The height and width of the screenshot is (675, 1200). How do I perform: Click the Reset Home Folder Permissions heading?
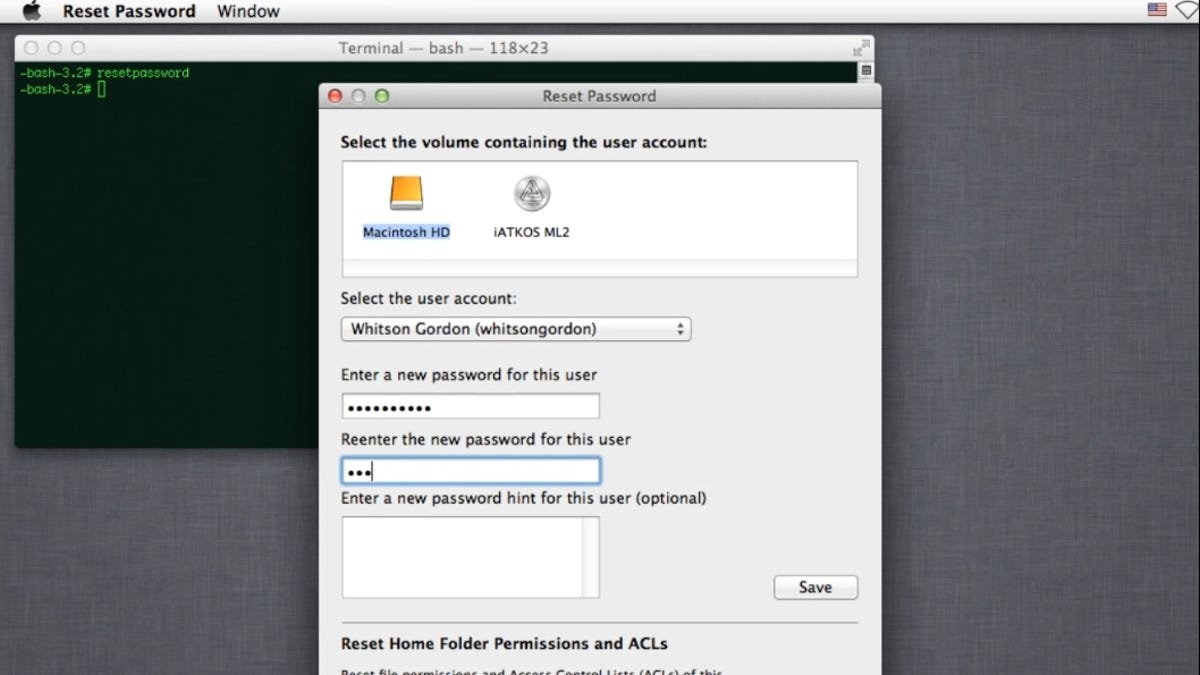coord(504,644)
